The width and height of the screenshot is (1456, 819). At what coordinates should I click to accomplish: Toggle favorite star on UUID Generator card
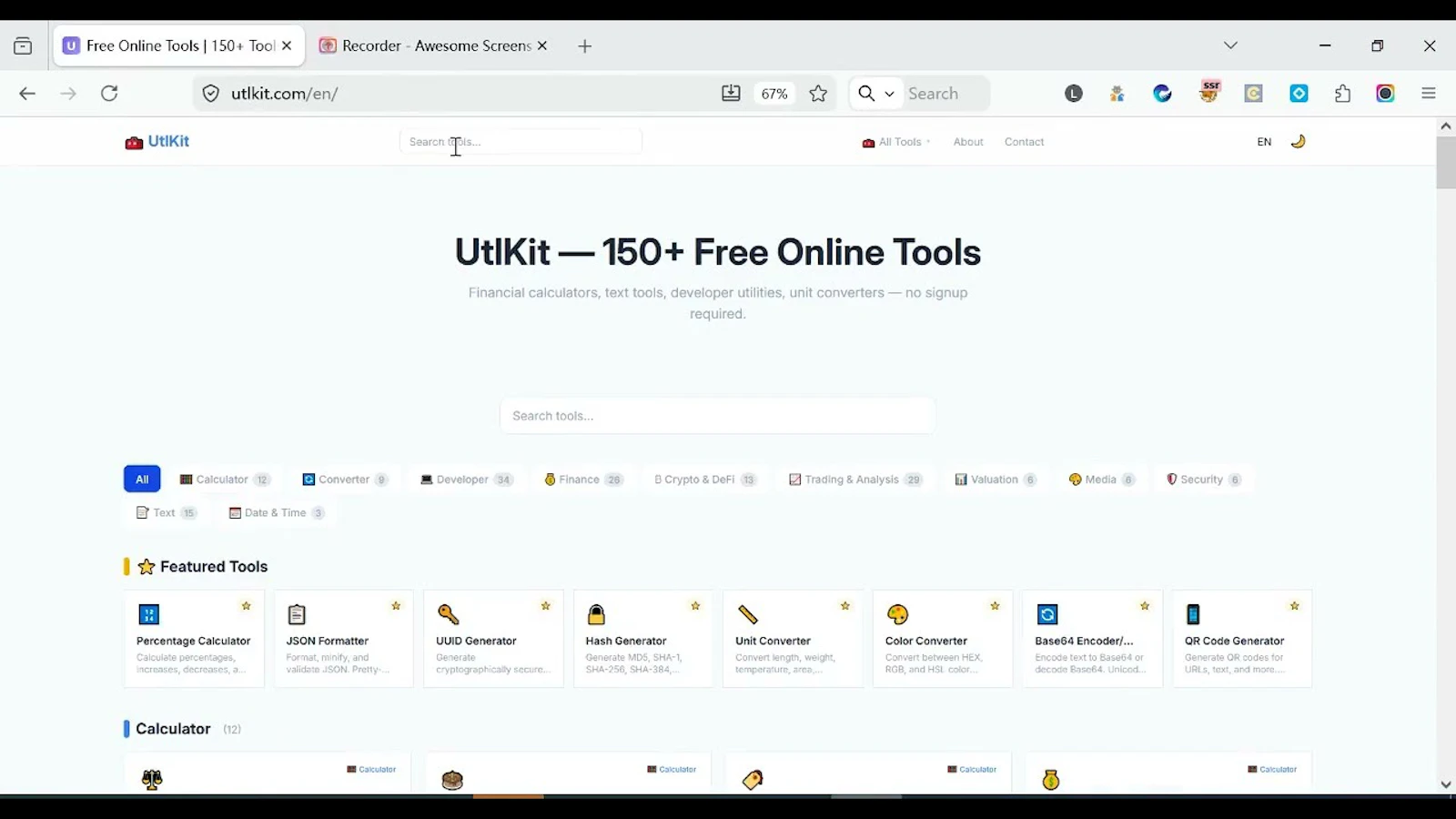pos(546,606)
